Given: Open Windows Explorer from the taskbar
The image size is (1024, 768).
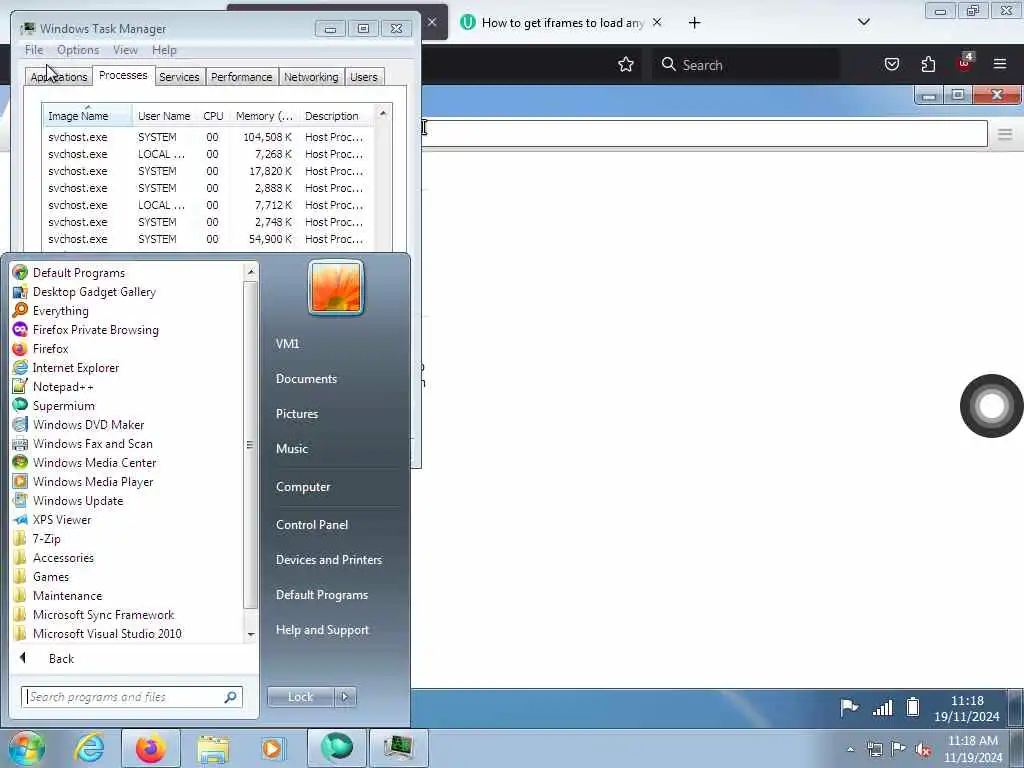Looking at the screenshot, I should [x=213, y=748].
